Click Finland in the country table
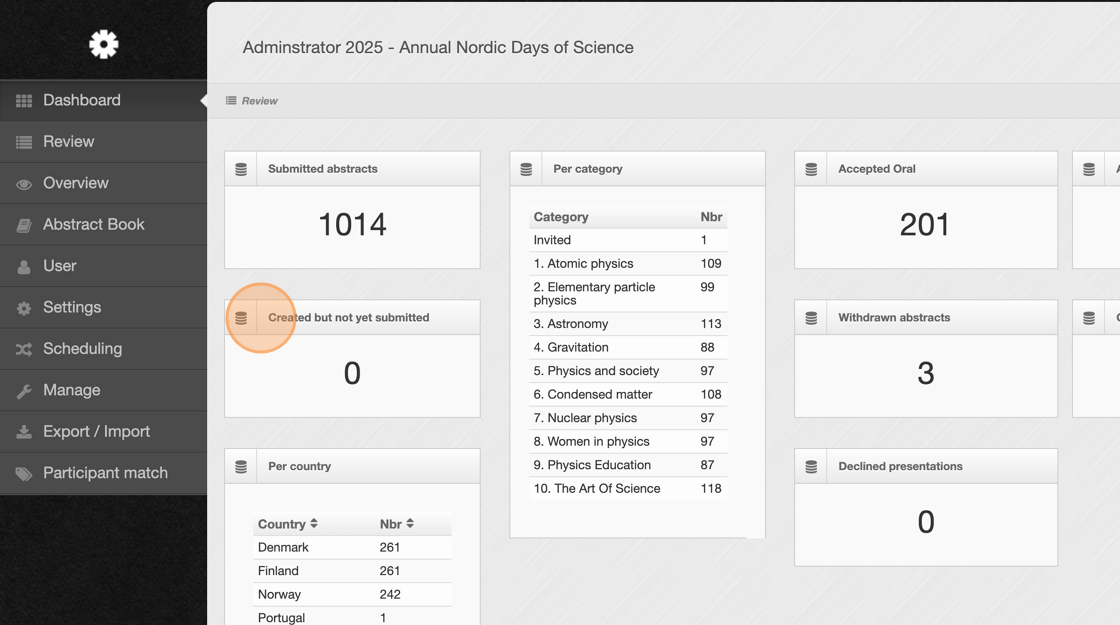This screenshot has width=1120, height=625. pos(278,571)
